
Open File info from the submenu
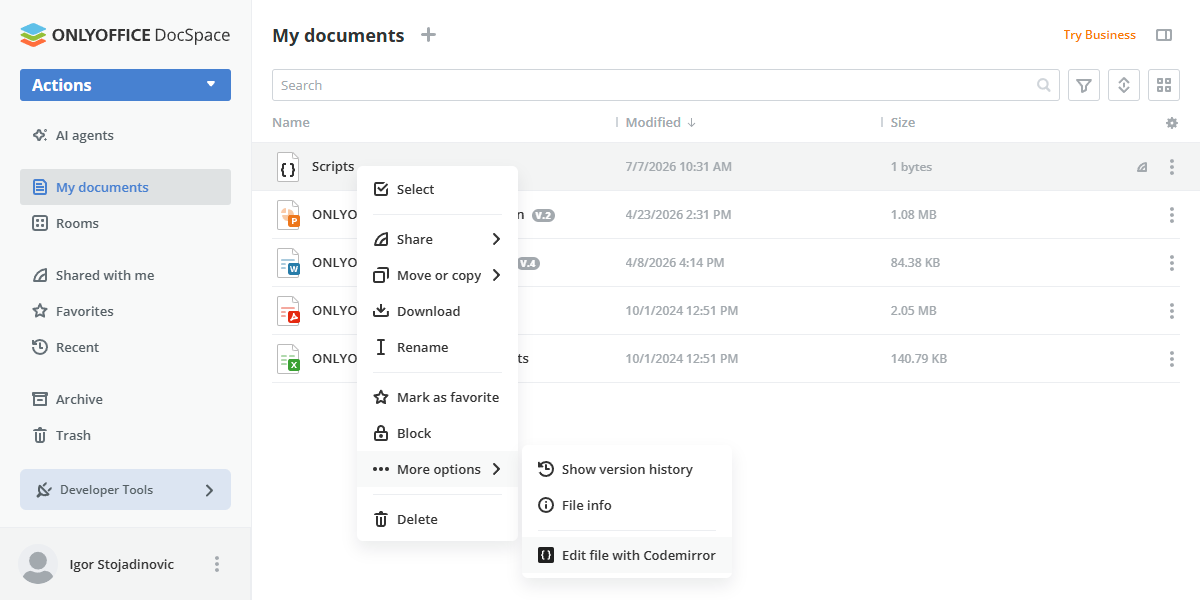(627, 505)
